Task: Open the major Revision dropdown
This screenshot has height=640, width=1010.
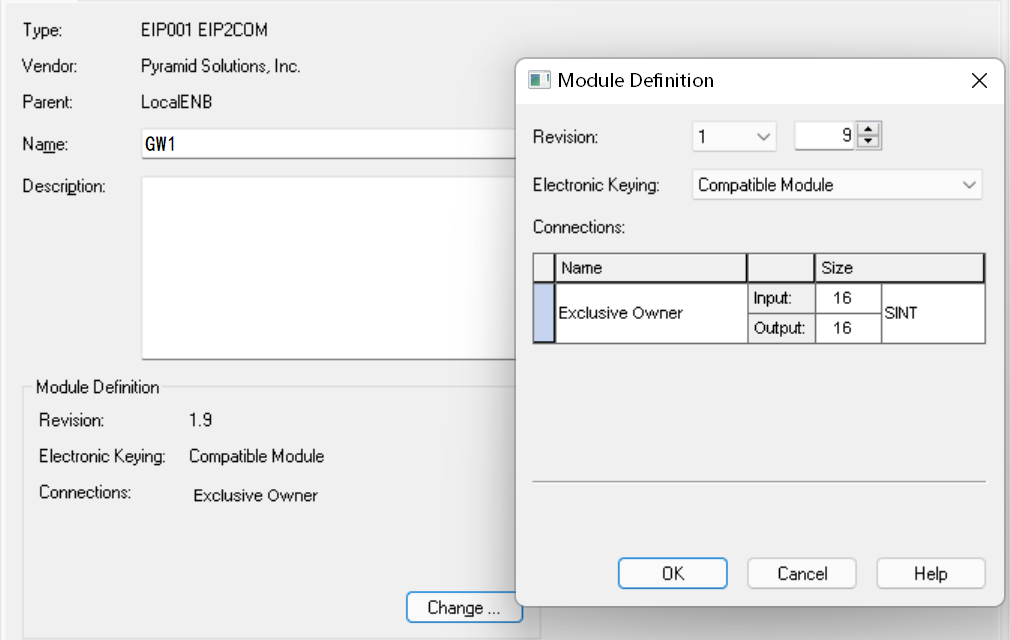Action: click(x=734, y=136)
